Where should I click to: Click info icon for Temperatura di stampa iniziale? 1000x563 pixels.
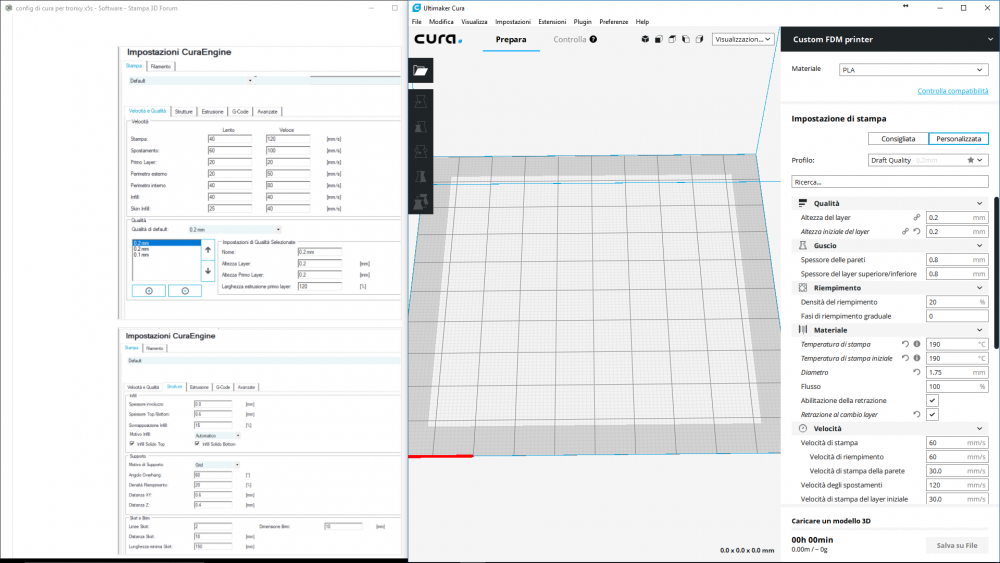pos(917,358)
